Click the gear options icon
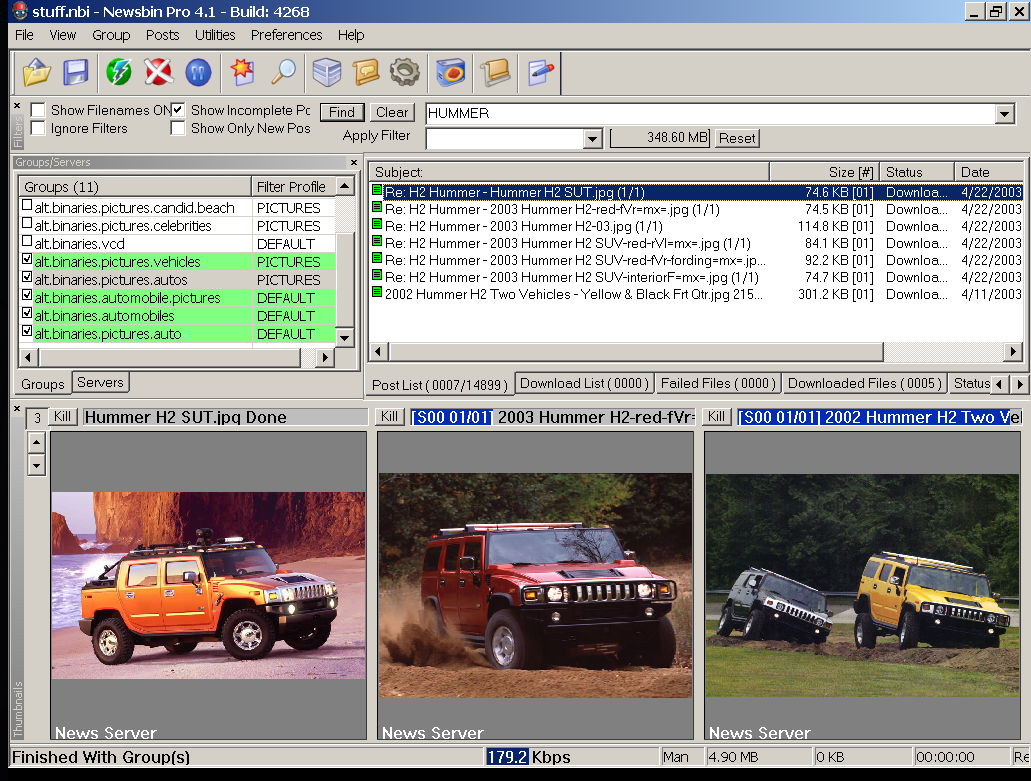 pyautogui.click(x=404, y=72)
